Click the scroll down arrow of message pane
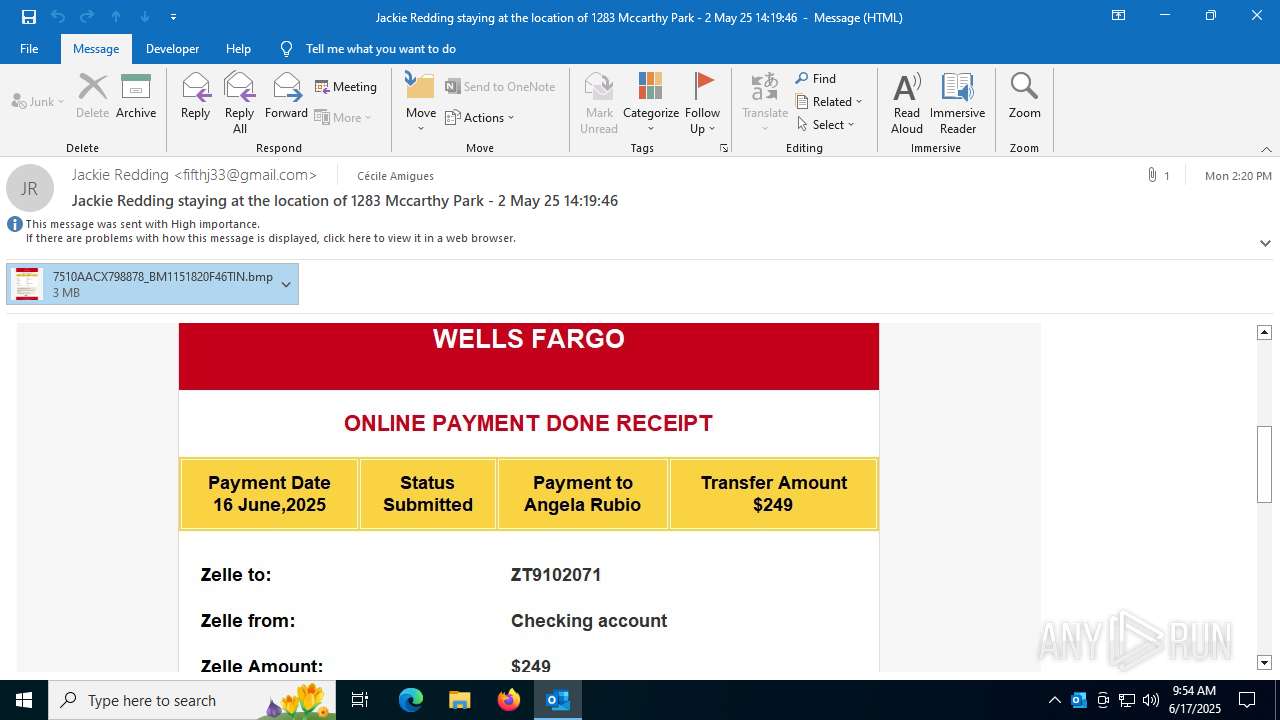The width and height of the screenshot is (1280, 720). [1265, 662]
